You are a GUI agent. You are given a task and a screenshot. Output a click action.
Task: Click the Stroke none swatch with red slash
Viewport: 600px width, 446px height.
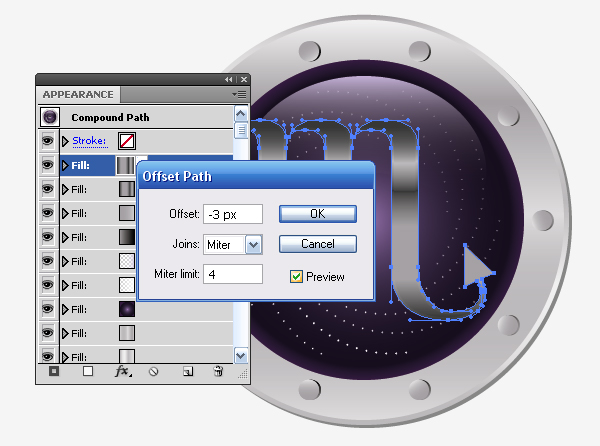click(x=127, y=141)
